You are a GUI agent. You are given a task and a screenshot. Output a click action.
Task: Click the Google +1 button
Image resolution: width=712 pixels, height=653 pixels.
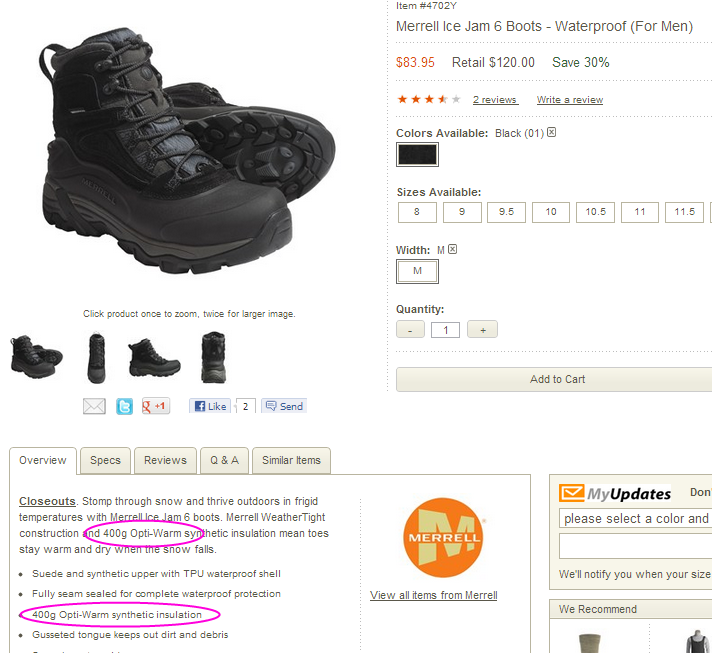(156, 406)
